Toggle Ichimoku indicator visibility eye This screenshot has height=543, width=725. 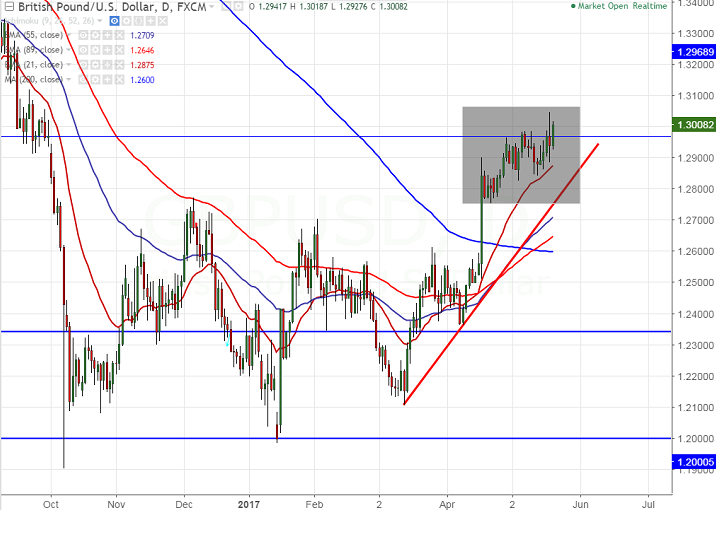(114, 21)
